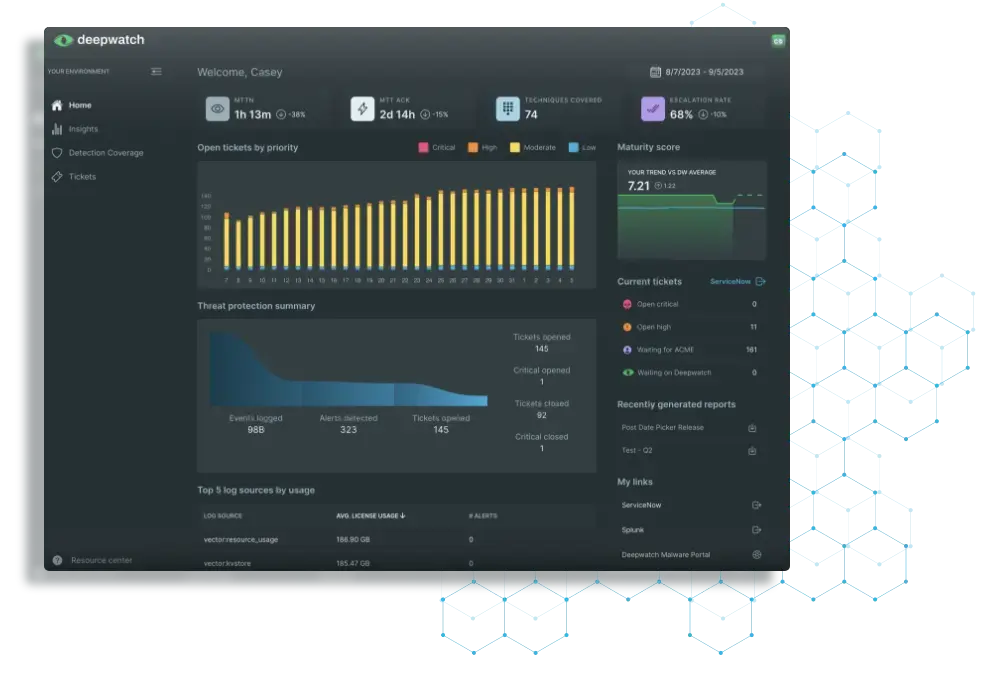
Task: Click the MTTN value 1h 13m
Action: [253, 115]
